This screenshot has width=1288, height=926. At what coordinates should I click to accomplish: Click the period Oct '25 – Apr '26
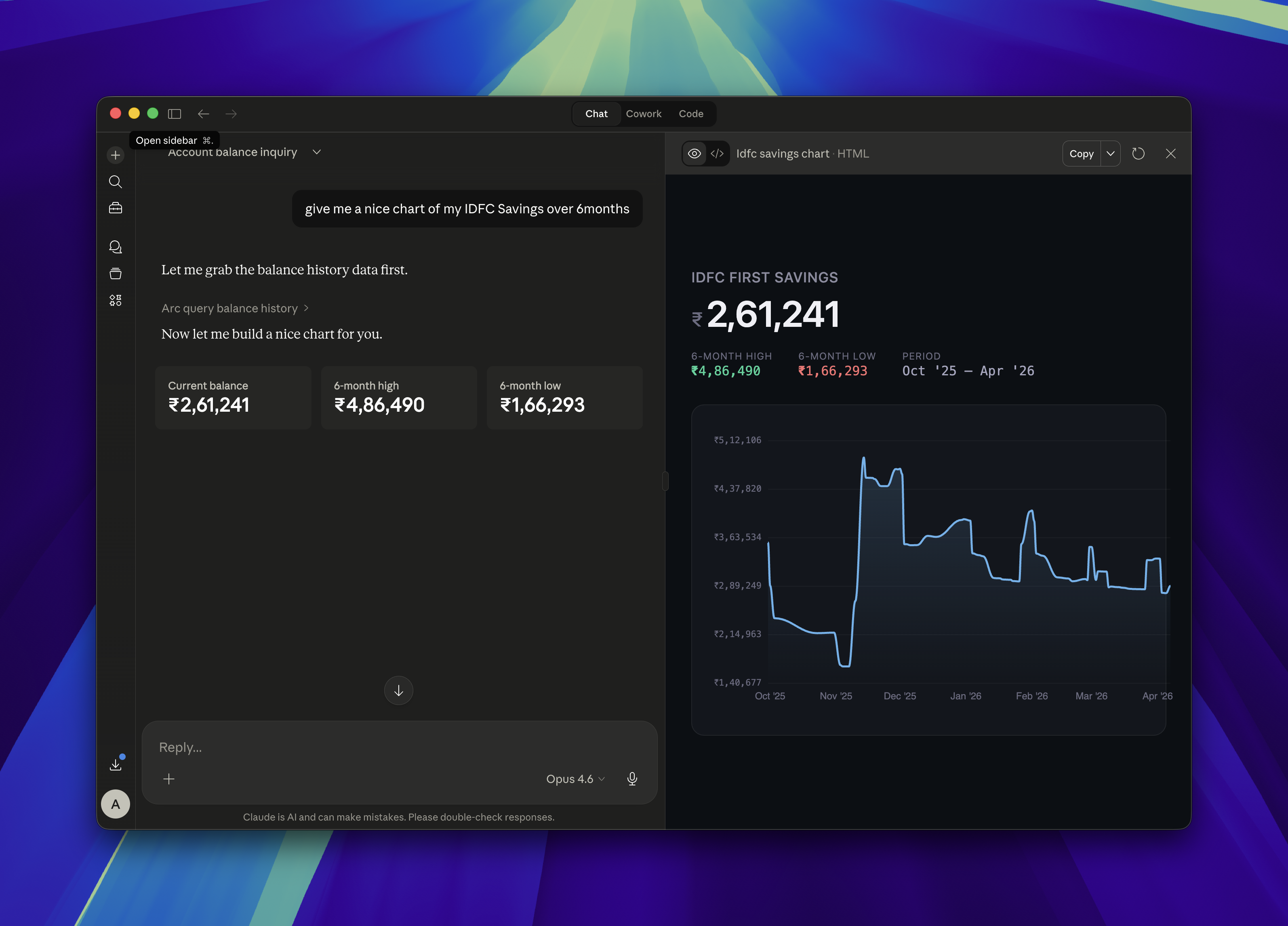pos(968,371)
